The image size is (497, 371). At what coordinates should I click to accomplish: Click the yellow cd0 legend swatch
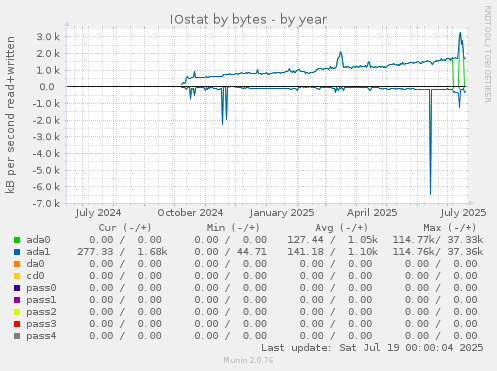pos(17,276)
